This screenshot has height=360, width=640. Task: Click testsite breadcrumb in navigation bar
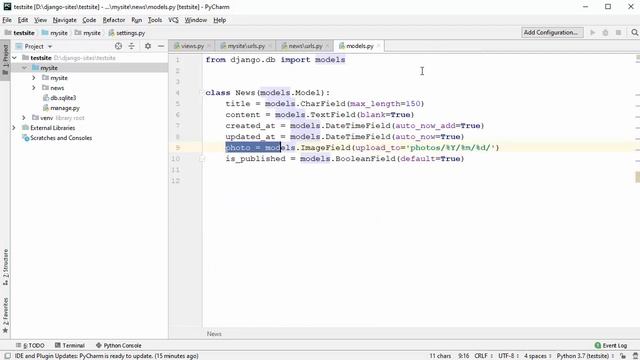(20, 33)
